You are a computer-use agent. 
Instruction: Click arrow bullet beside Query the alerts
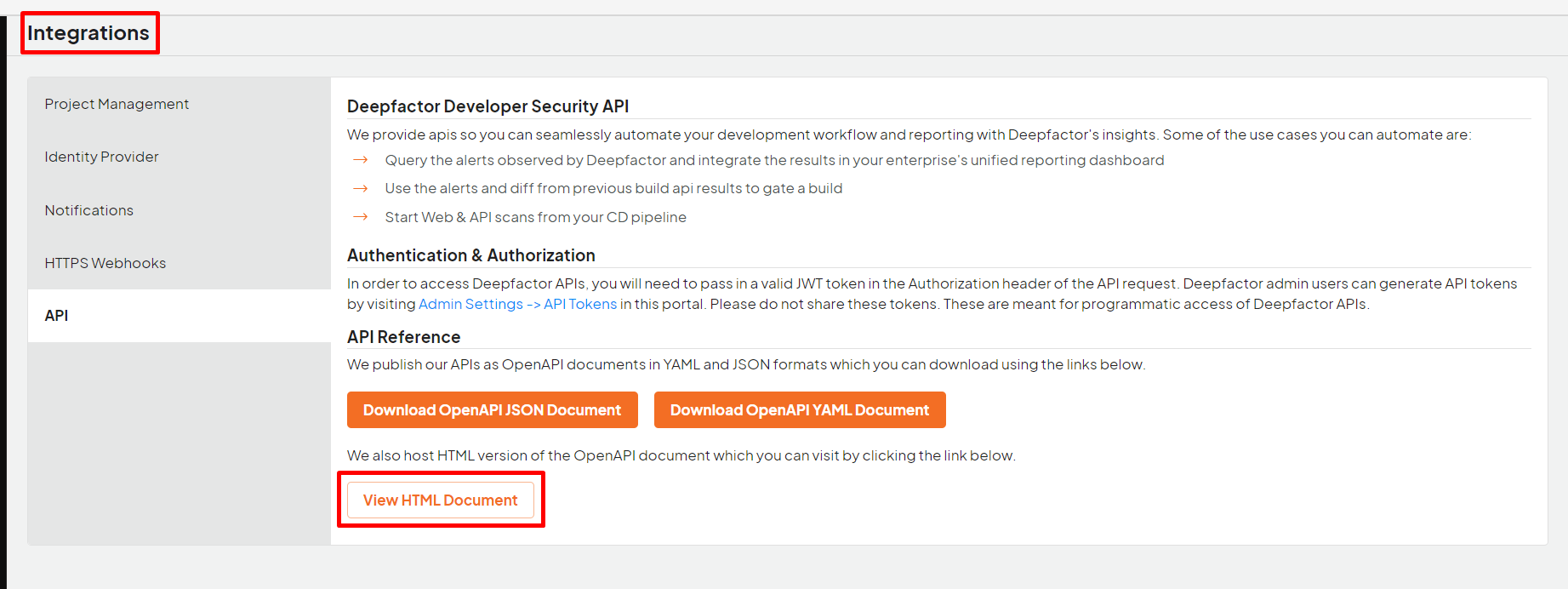coord(361,160)
